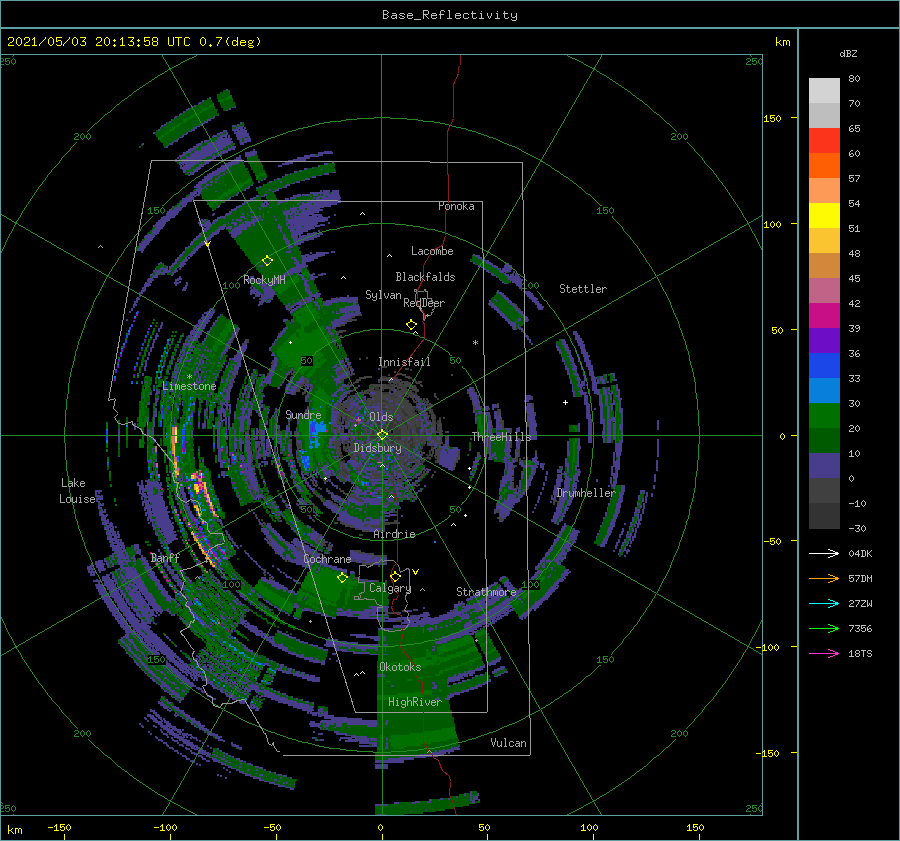900x841 pixels.
Task: Click the yellow diamond marker below RedDeer
Action: [412, 324]
